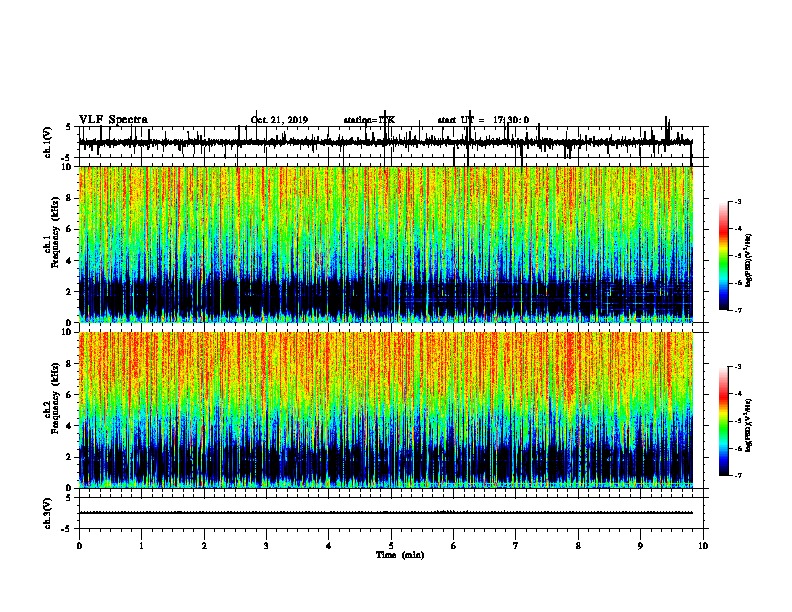
Task: Click '-7' on the ch.1 color bar
Action: click(x=738, y=310)
